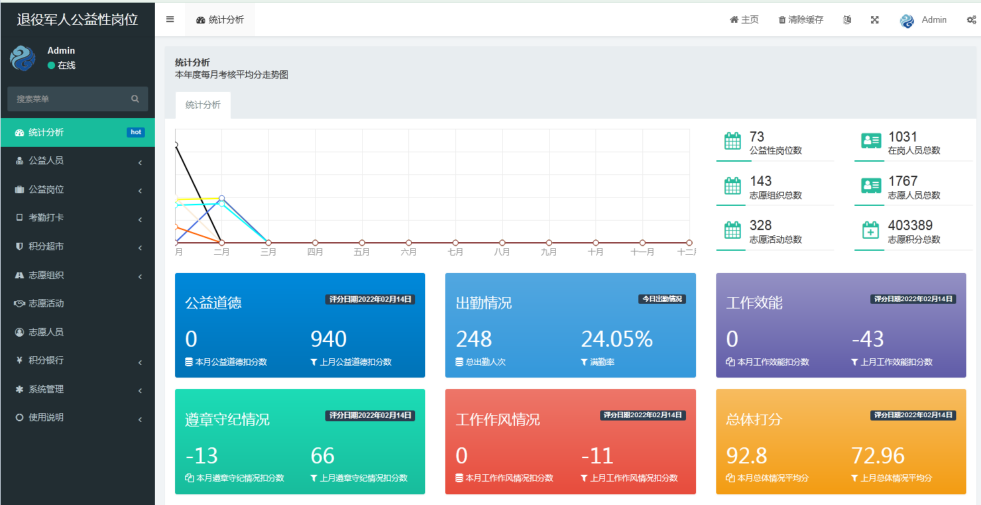This screenshot has height=505, width=981.
Task: Click the 主页 home link
Action: pos(745,20)
